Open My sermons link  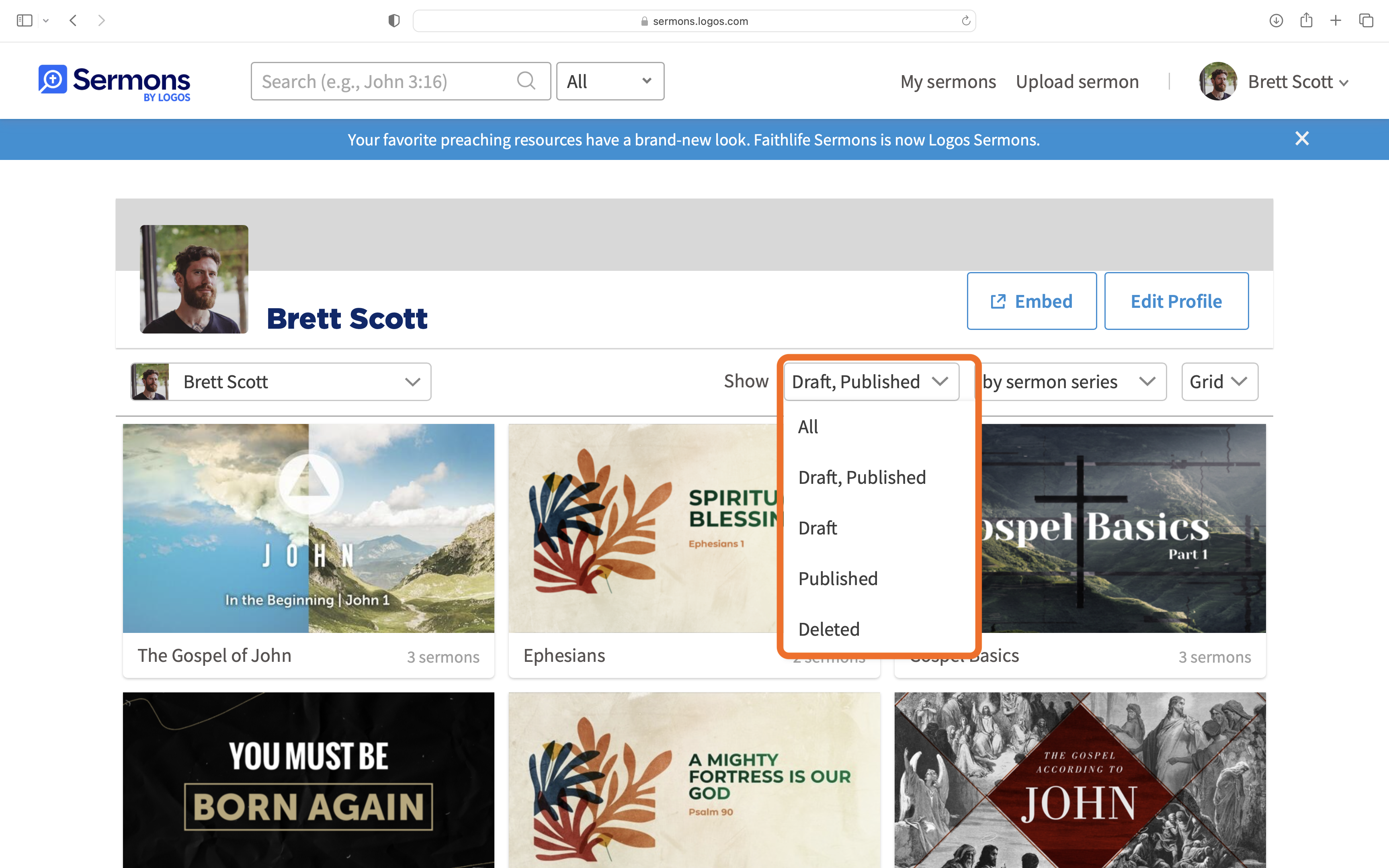[948, 82]
